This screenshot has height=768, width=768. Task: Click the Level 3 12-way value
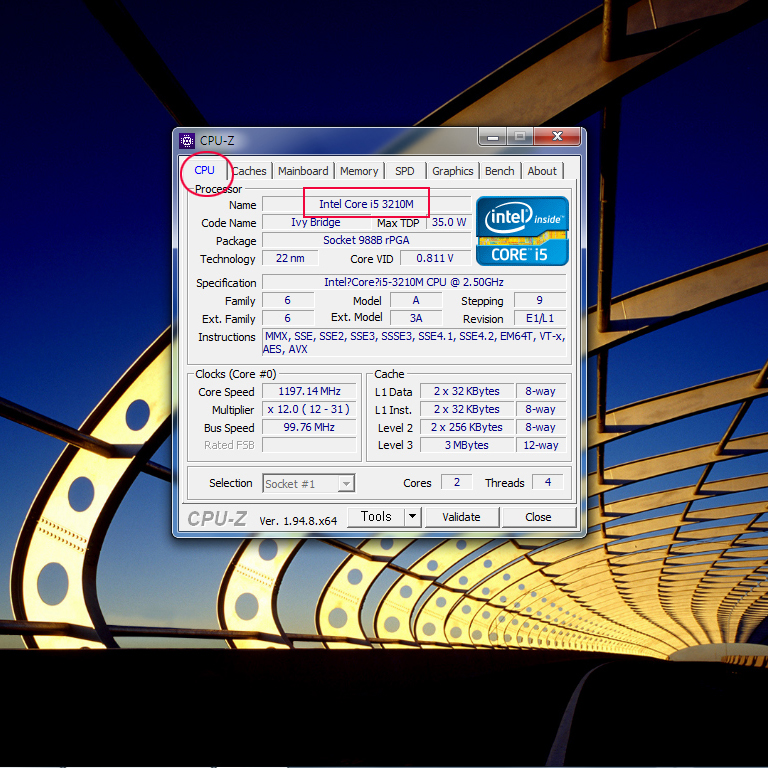tap(541, 445)
